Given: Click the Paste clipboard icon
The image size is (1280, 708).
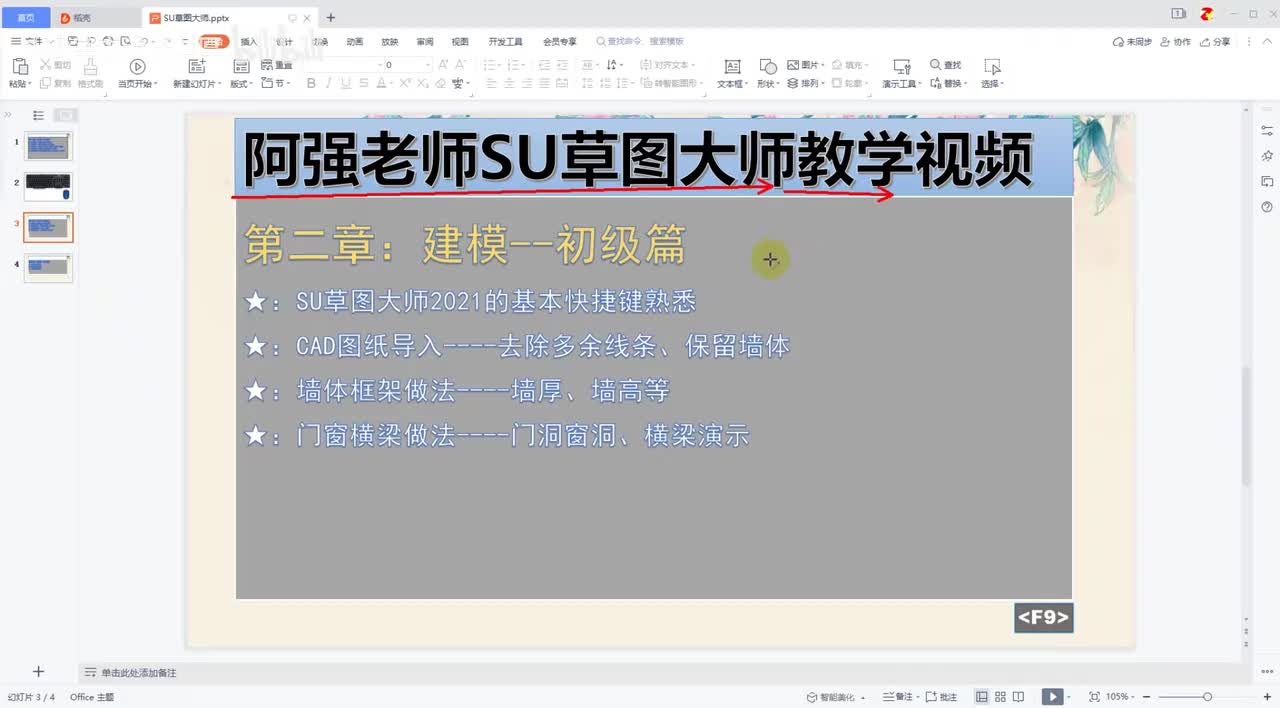Looking at the screenshot, I should click(x=19, y=66).
